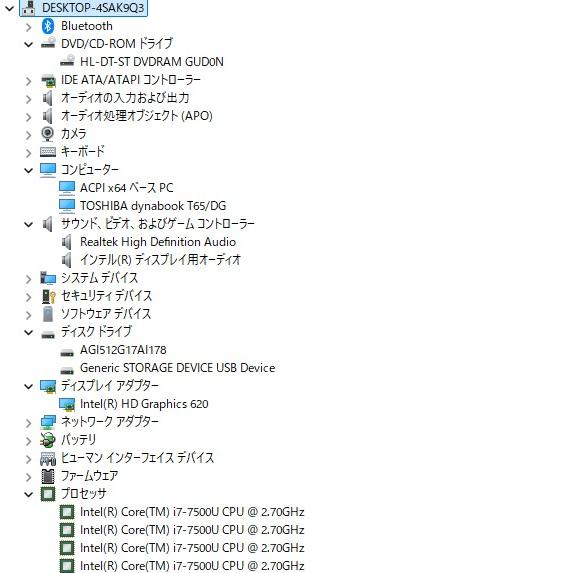Expand ネットワーク アダプター category
Viewport: 573px width, 573px height.
[x=29, y=423]
